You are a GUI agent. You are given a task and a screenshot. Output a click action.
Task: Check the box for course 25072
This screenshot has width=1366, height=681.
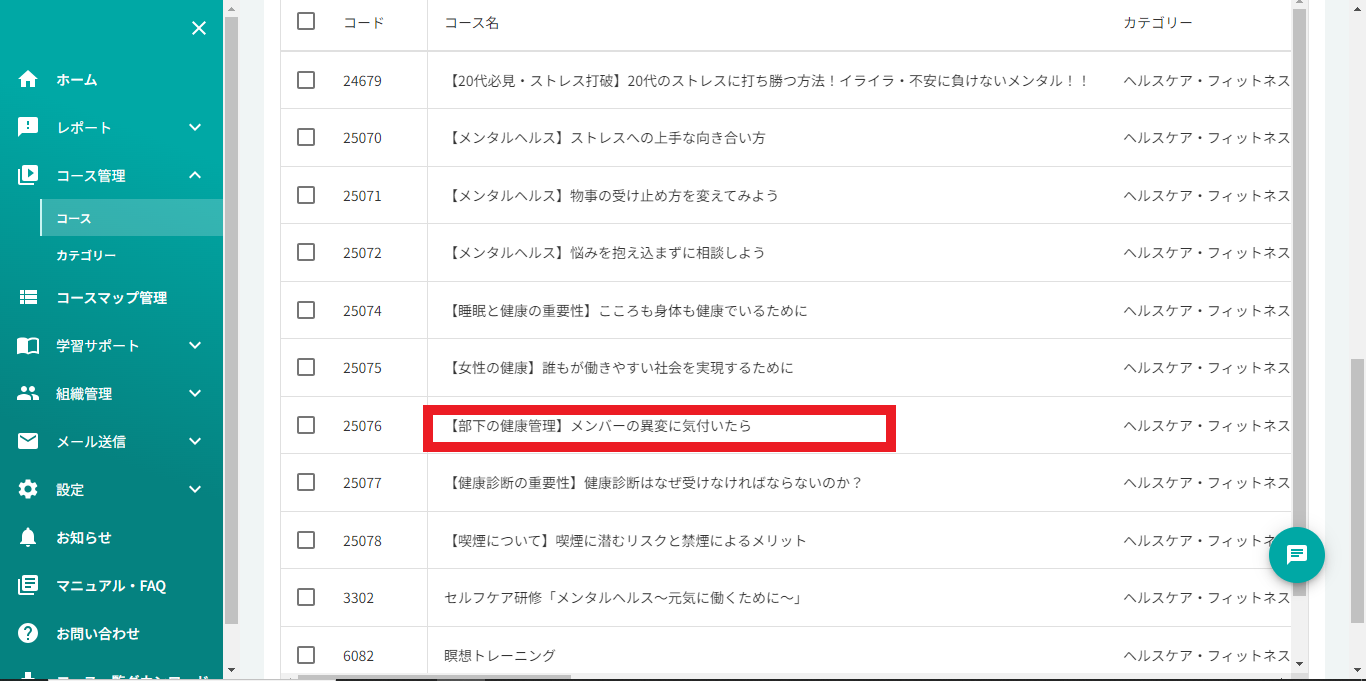306,252
